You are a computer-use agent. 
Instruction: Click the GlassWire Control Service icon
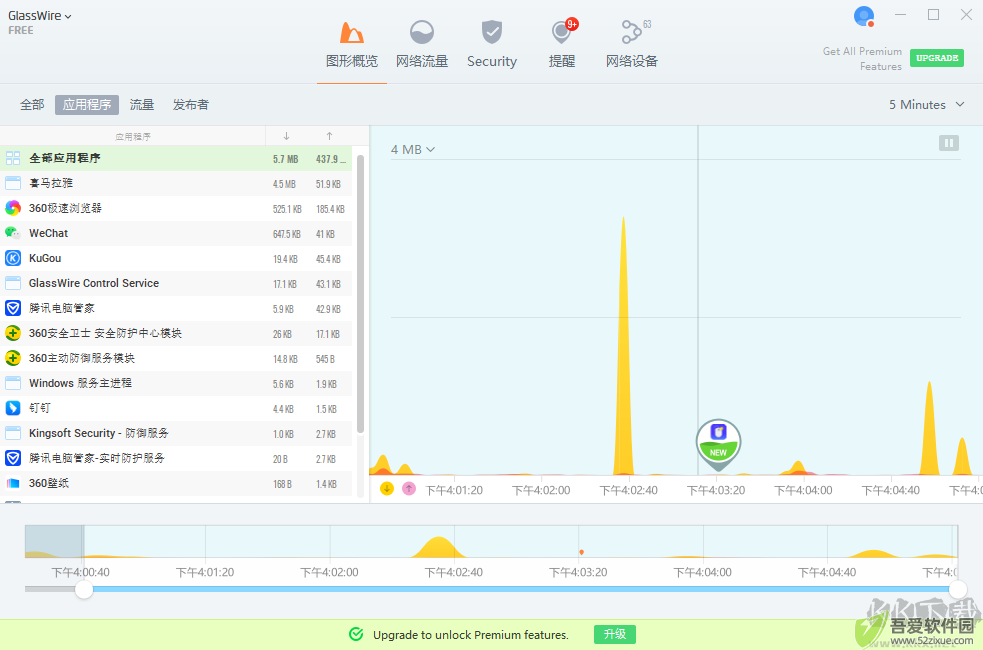point(13,283)
